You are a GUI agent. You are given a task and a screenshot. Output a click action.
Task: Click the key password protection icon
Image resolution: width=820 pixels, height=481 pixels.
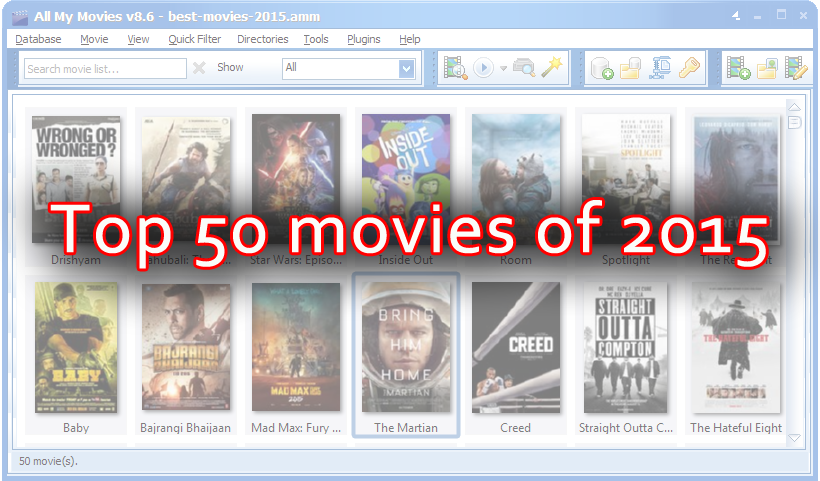tap(689, 67)
